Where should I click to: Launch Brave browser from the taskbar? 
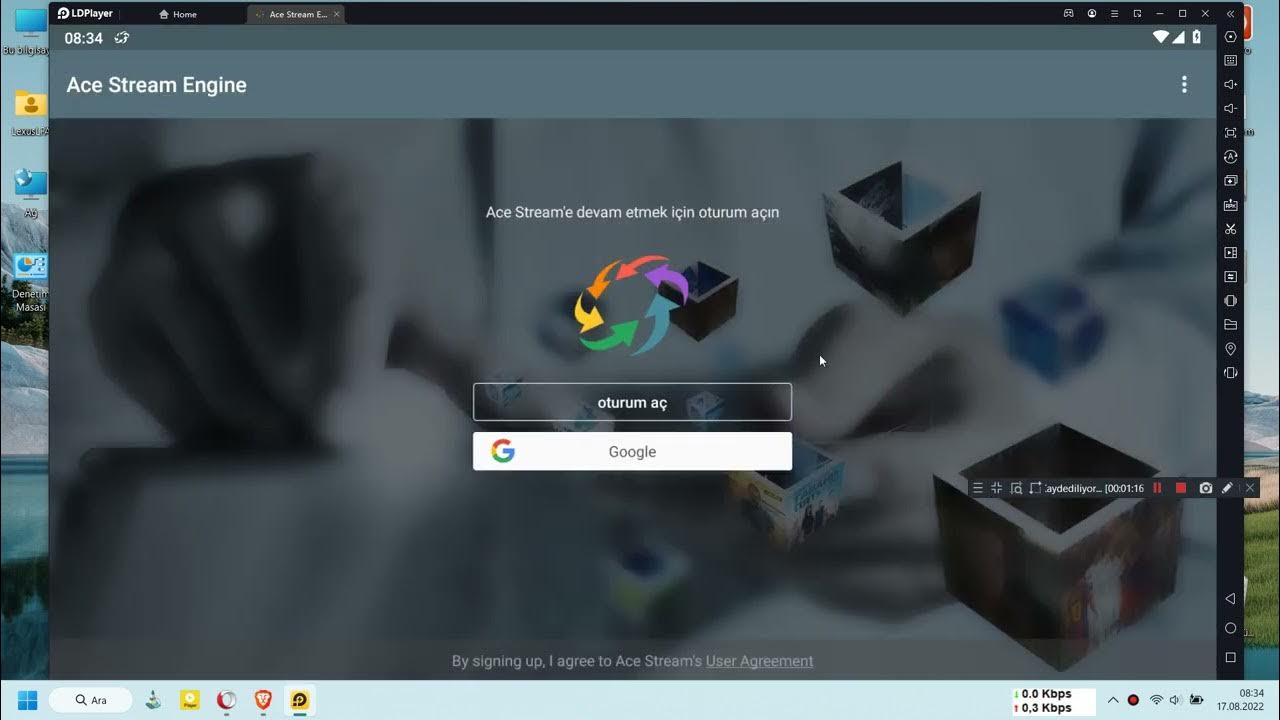[263, 700]
